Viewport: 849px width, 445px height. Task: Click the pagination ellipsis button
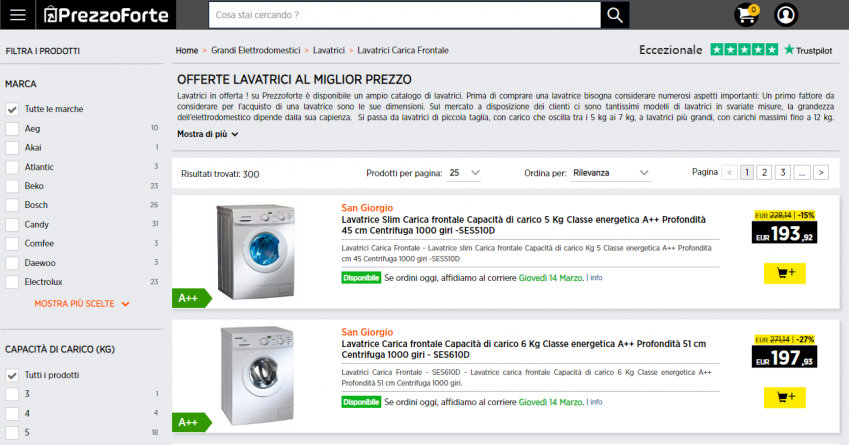802,173
